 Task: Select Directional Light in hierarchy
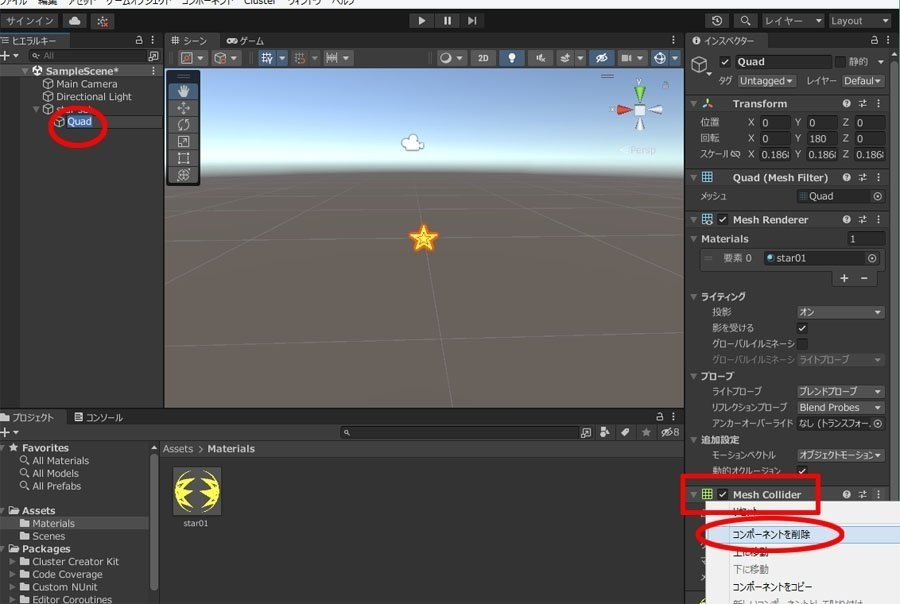[94, 96]
